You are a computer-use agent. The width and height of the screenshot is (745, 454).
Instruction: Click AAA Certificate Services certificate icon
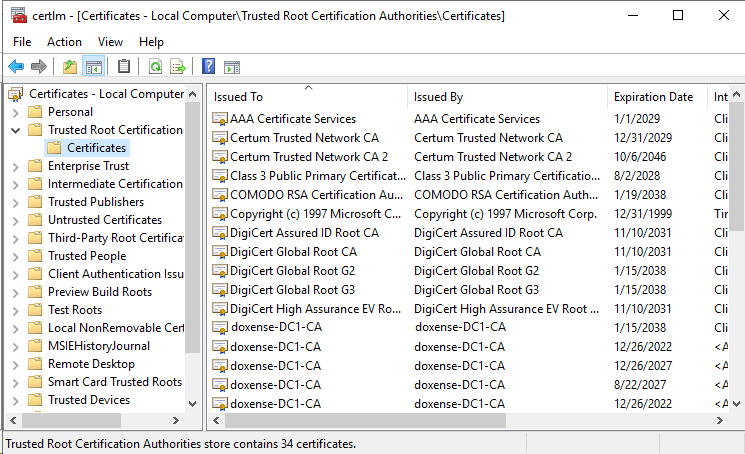(220, 119)
